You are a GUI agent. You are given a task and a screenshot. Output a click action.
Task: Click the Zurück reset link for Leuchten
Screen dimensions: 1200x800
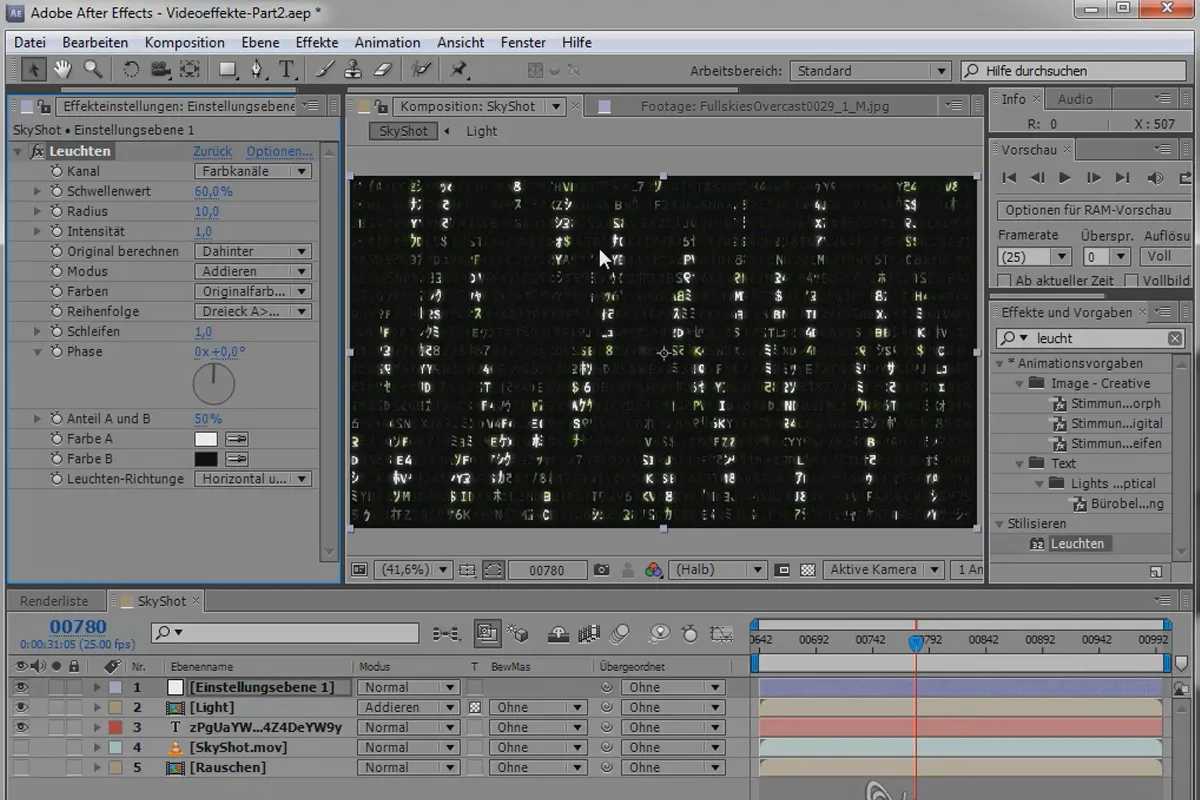(212, 151)
